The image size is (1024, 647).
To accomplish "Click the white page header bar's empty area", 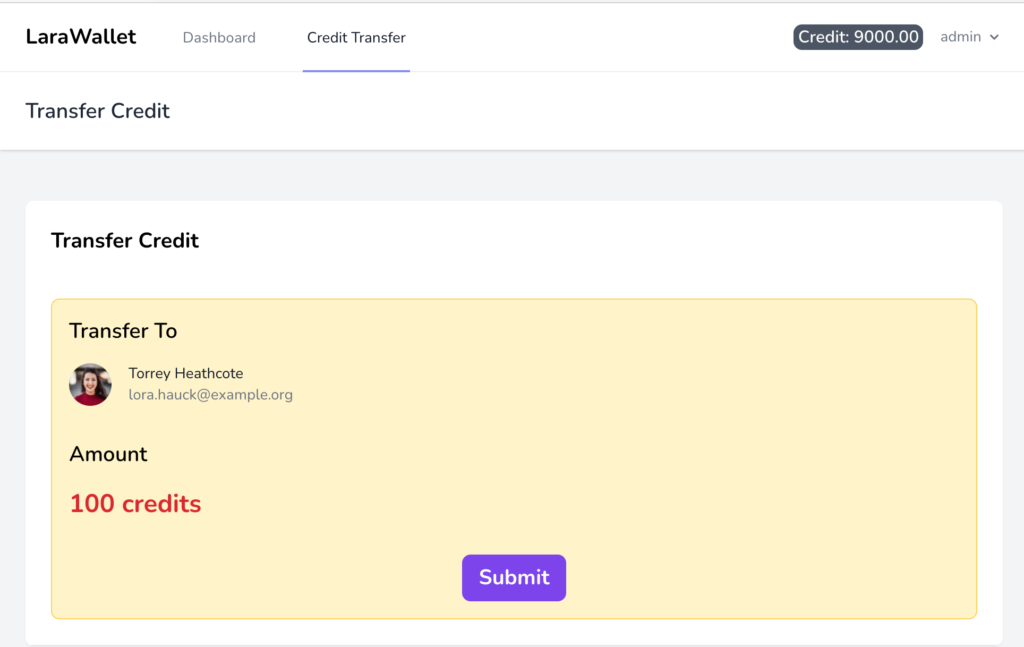I will [600, 111].
